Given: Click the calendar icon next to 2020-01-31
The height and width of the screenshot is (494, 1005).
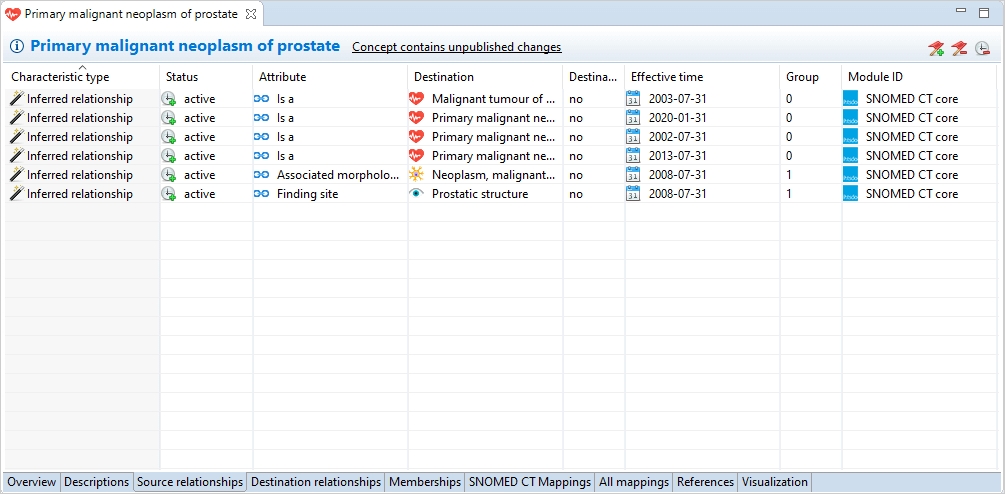Looking at the screenshot, I should [633, 118].
